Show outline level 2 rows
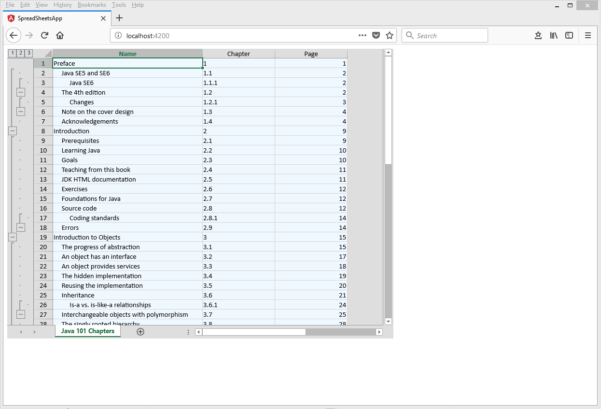This screenshot has width=601, height=409. (20, 53)
